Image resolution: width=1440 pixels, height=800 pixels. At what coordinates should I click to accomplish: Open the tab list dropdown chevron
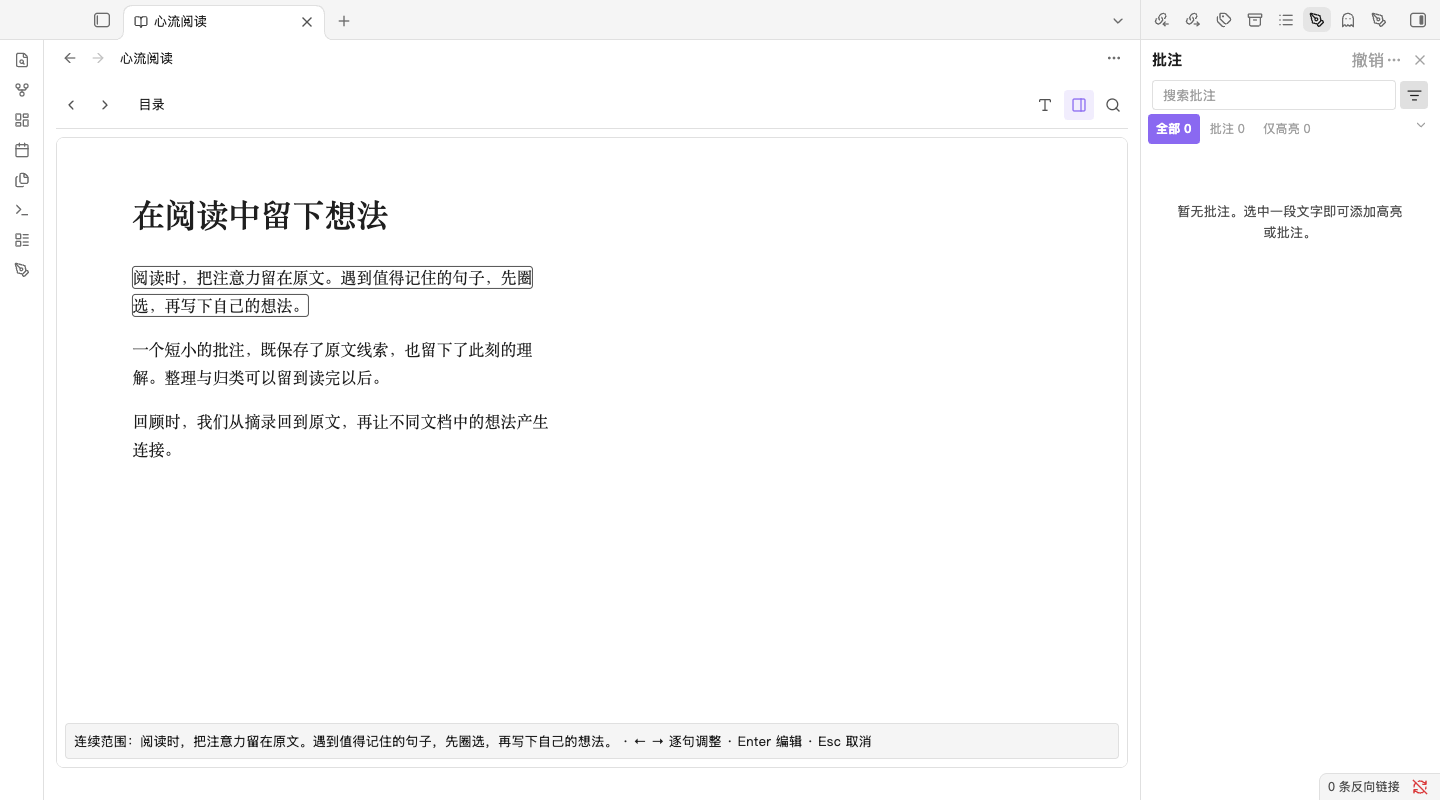(x=1118, y=20)
